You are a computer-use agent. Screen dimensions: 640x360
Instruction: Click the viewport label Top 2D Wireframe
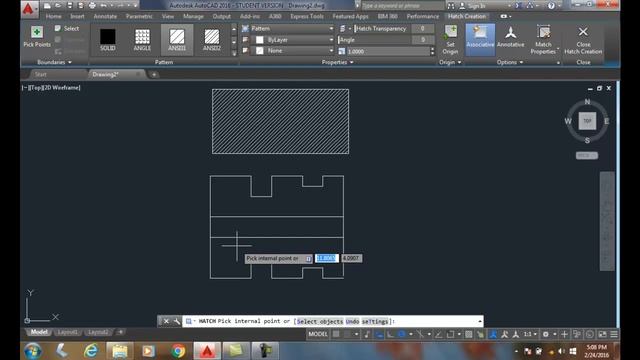pyautogui.click(x=51, y=87)
